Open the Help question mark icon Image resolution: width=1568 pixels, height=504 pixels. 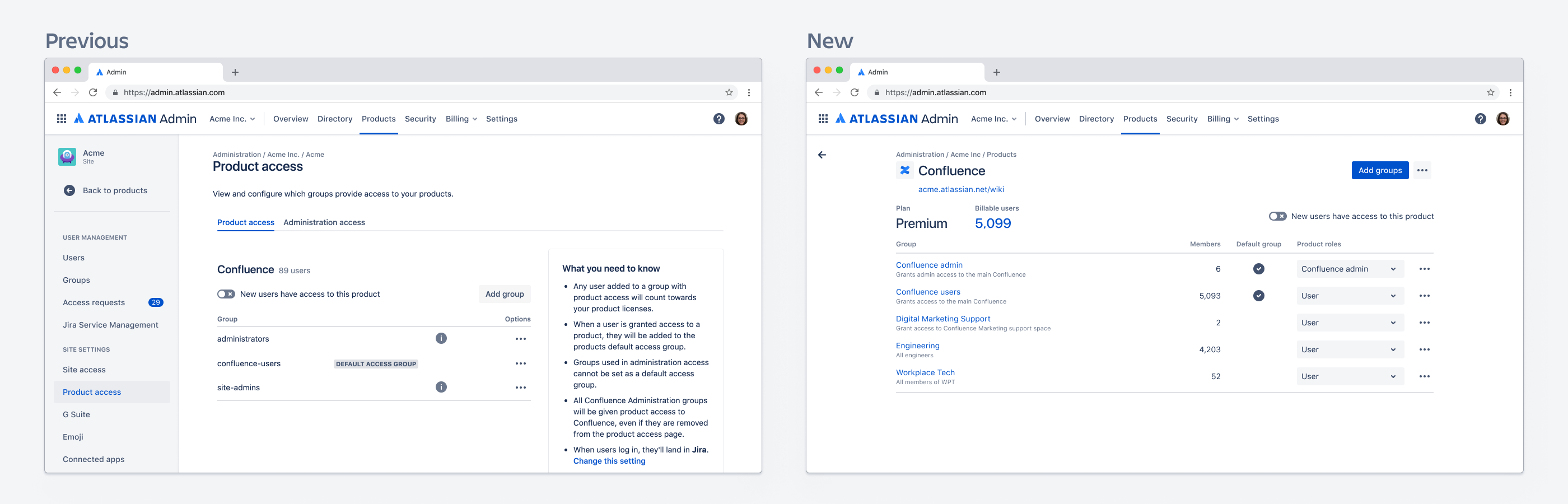pyautogui.click(x=720, y=119)
